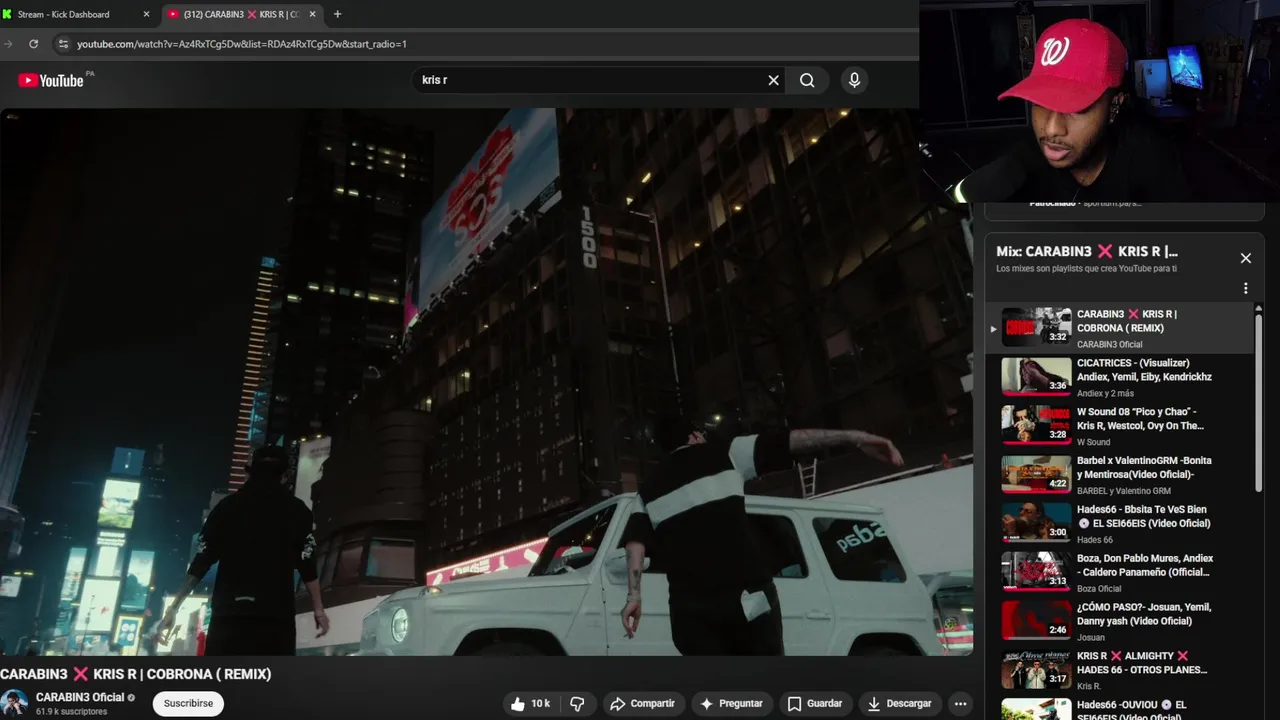
Task: Play ¿CÓMO PASO? Josuan video
Action: 1120,621
